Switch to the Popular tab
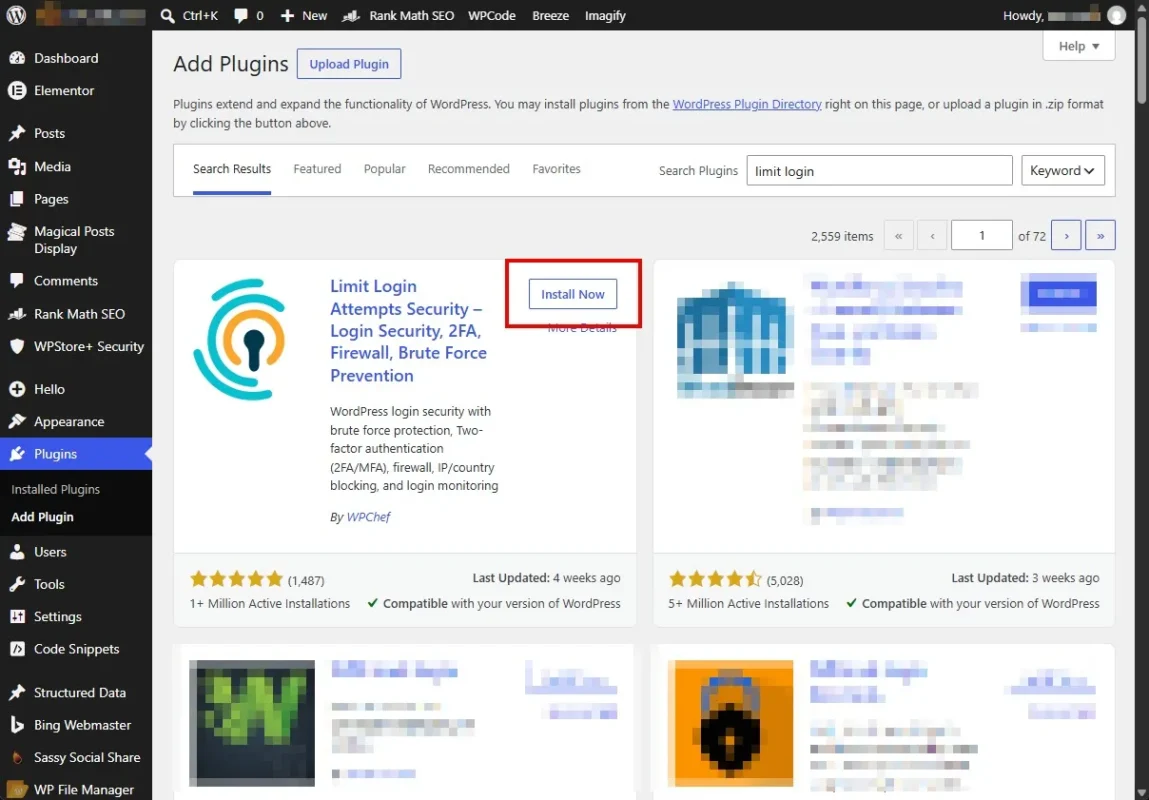The image size is (1149, 800). pyautogui.click(x=385, y=168)
